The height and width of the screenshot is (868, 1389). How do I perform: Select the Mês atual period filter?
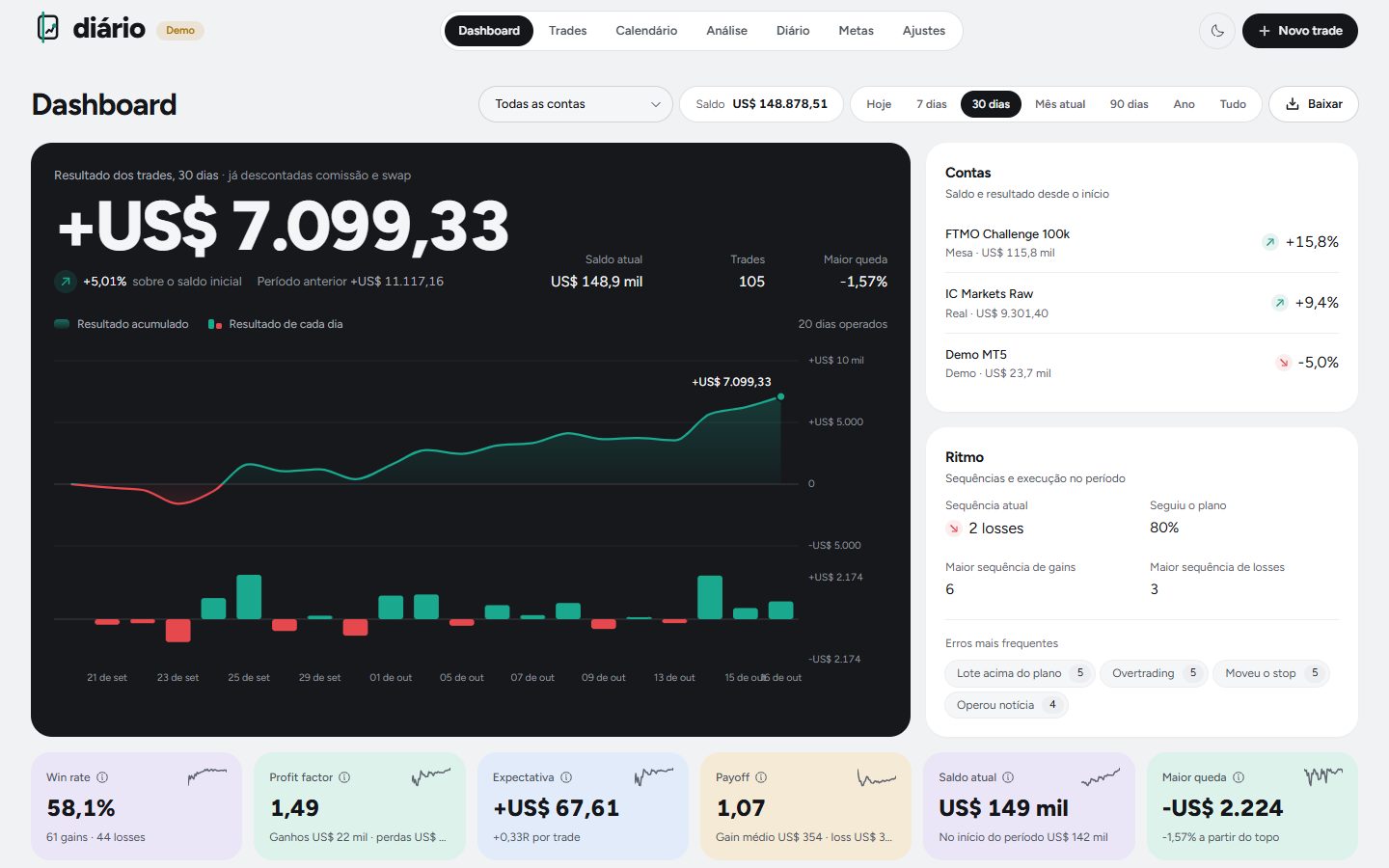click(1060, 104)
